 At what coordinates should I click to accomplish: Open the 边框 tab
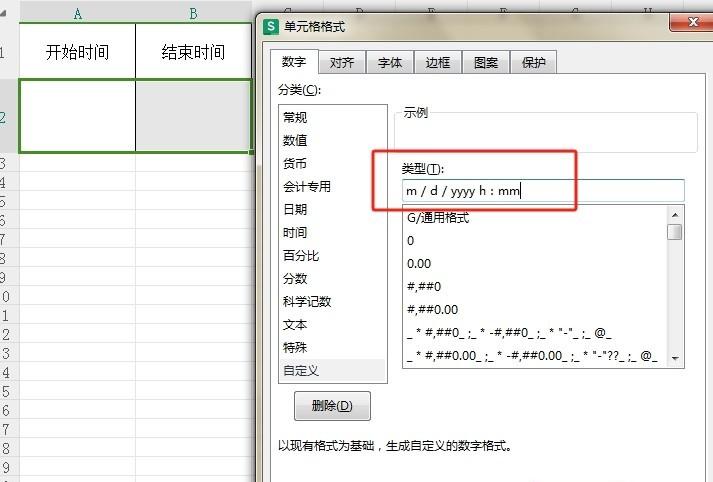pyautogui.click(x=438, y=62)
